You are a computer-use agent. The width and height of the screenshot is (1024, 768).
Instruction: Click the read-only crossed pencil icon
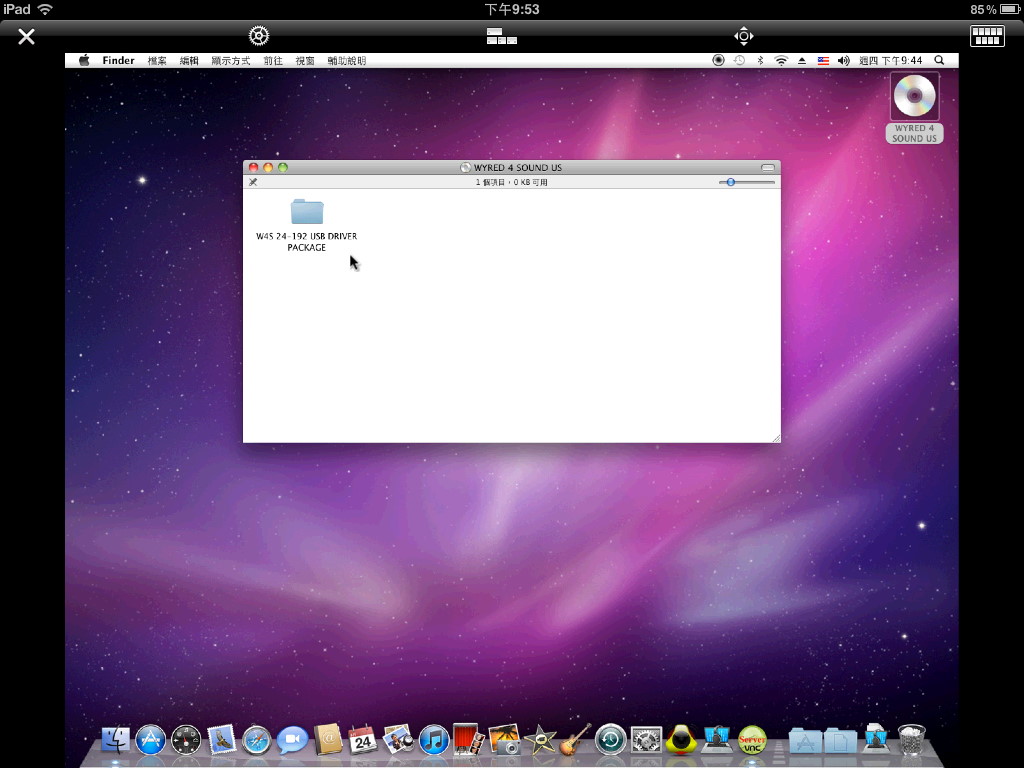point(253,182)
